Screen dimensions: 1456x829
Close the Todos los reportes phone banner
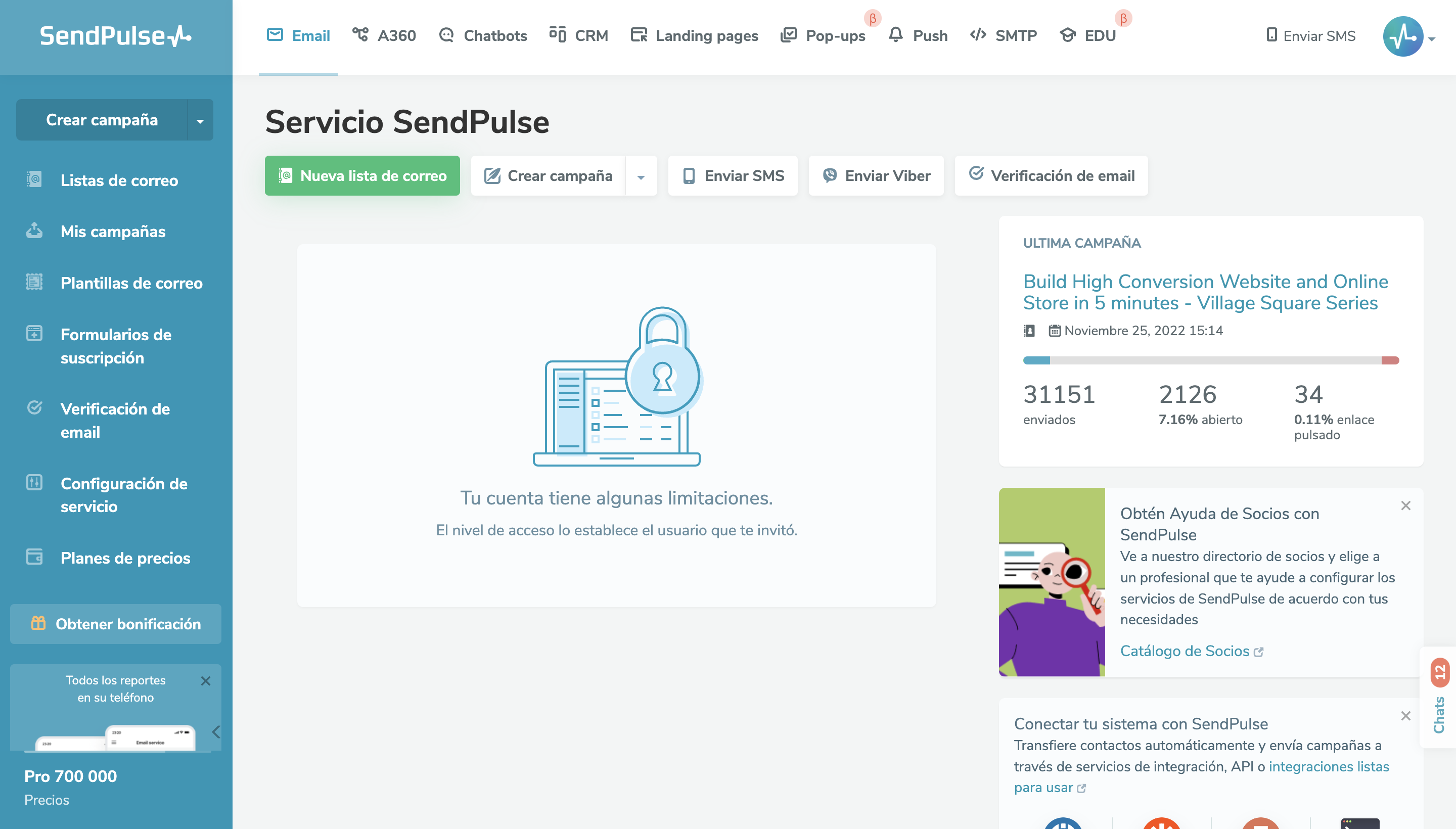[x=206, y=681]
